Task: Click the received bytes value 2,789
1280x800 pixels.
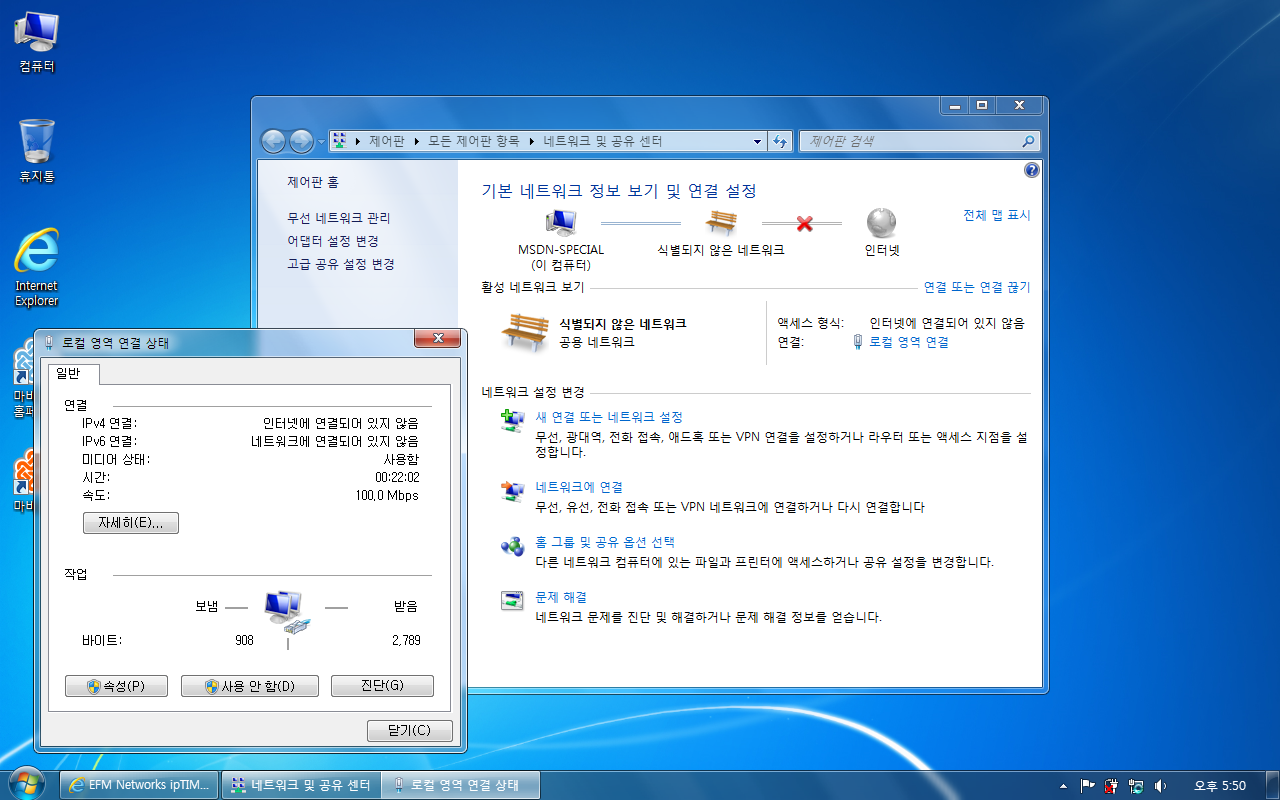Action: [406, 640]
